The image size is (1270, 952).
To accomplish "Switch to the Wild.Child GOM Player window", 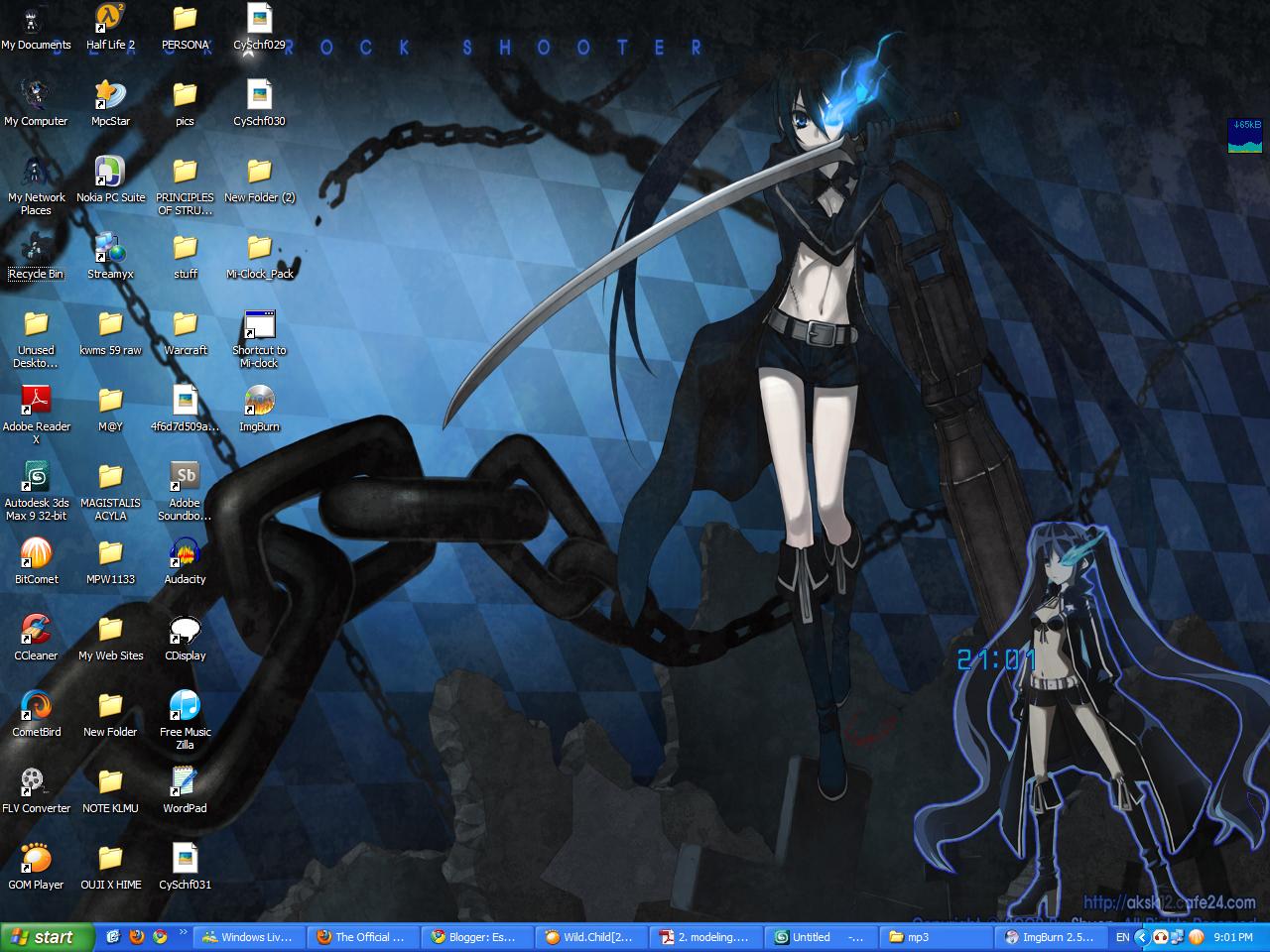I will tap(592, 937).
